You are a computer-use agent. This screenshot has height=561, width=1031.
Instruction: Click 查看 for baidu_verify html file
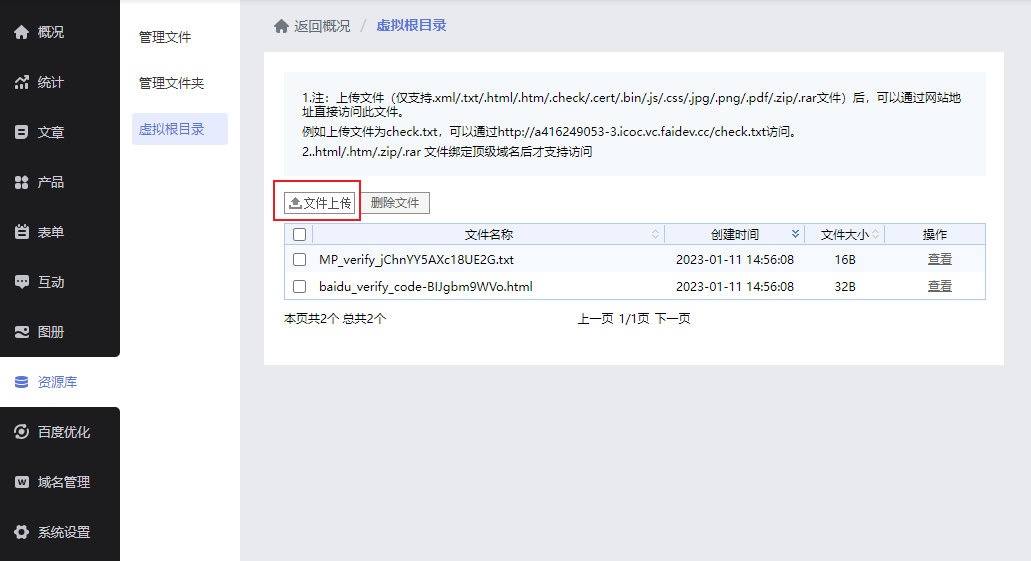coord(940,286)
